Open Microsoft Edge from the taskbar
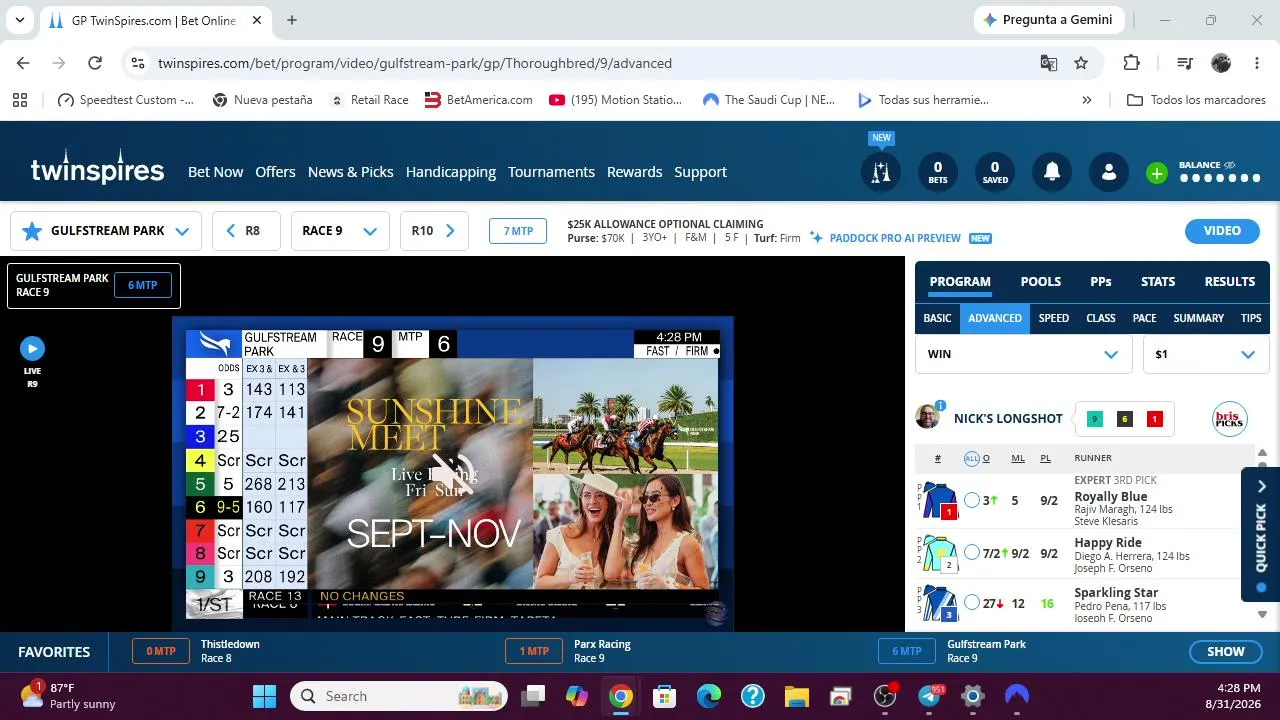 pyautogui.click(x=709, y=696)
